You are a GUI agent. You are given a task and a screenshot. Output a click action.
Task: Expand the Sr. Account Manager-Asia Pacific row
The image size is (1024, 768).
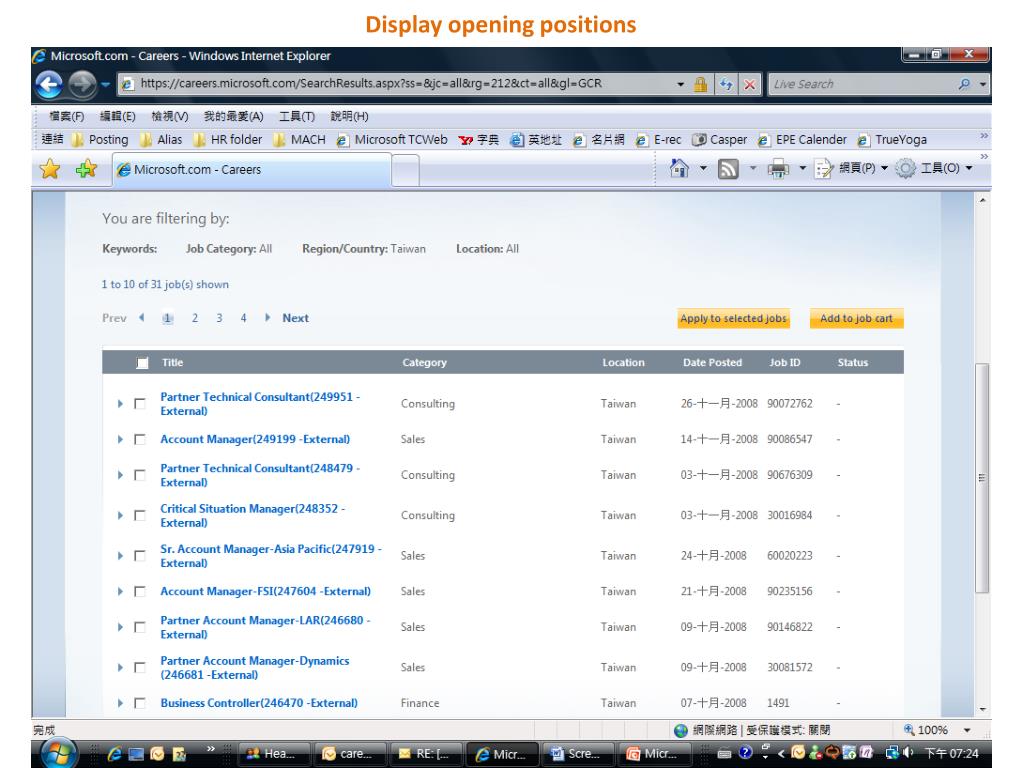(x=120, y=556)
